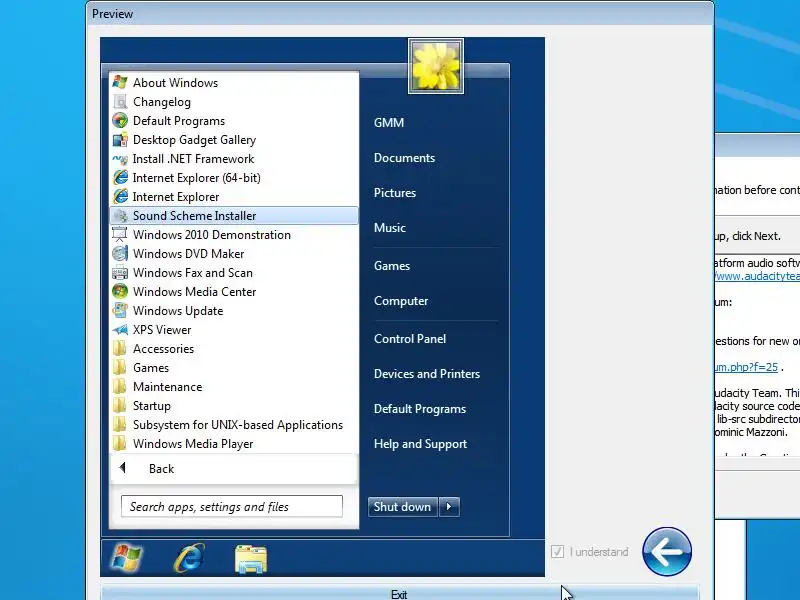Viewport: 800px width, 600px height.
Task: Open Music from the right pane
Action: tap(390, 228)
